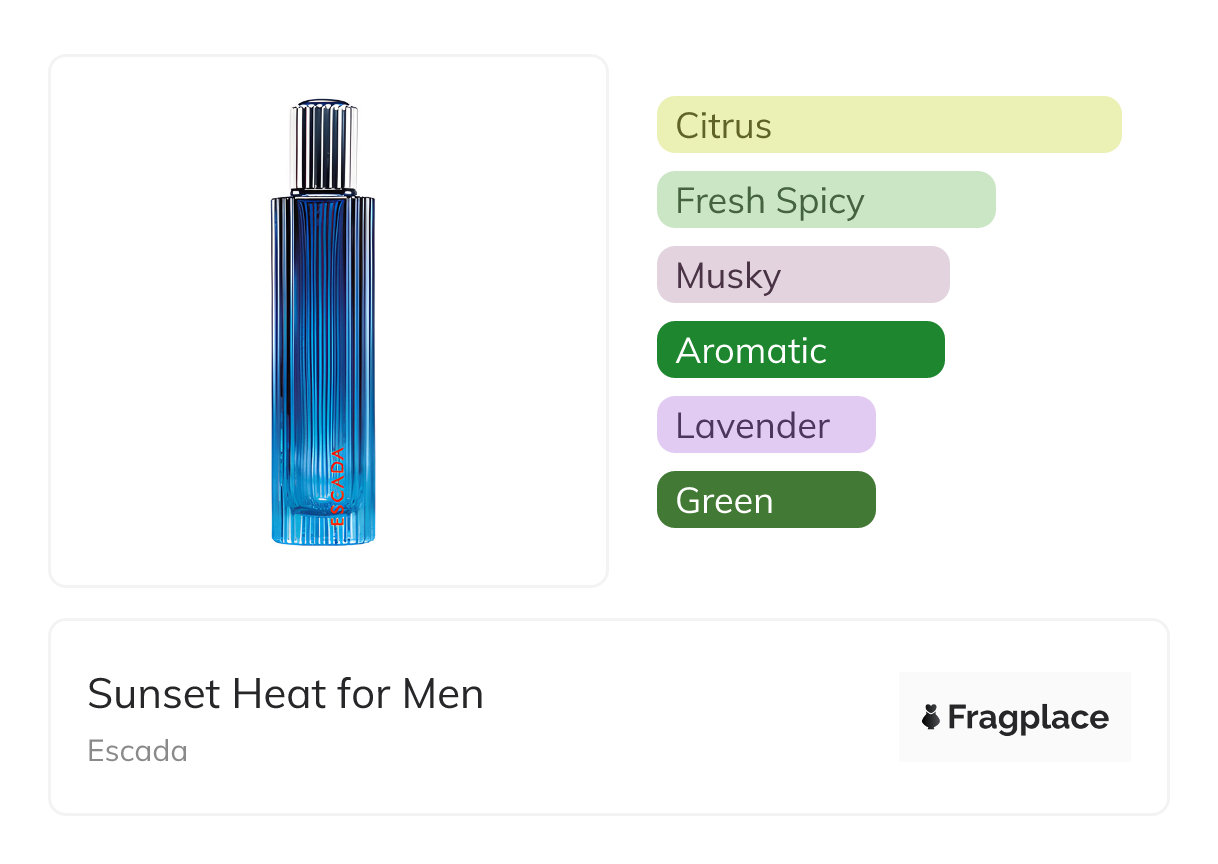1218x864 pixels.
Task: Click the word Men in the title
Action: point(443,694)
